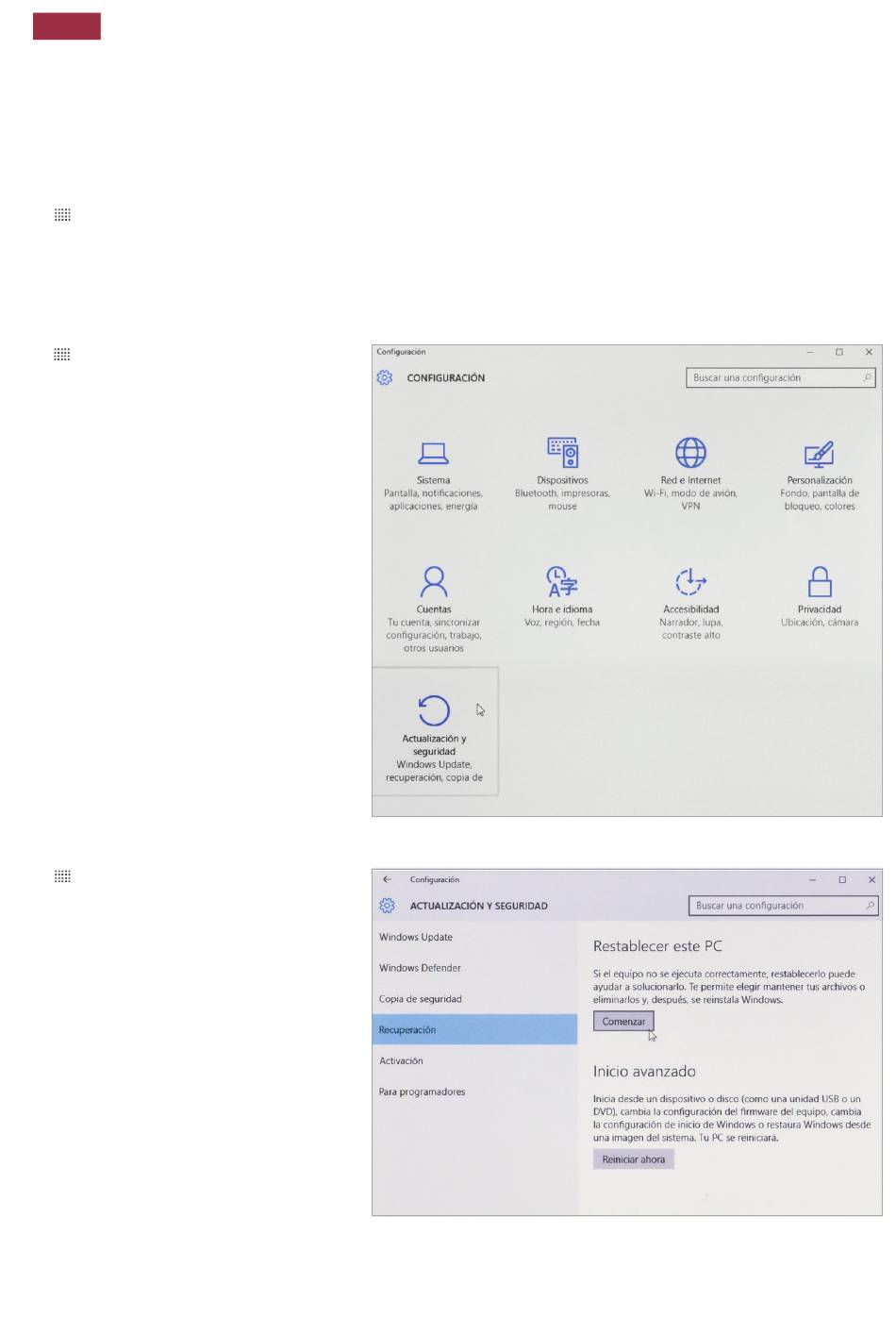Click the search magnifier in the Actualización y seguridad window
Screen dimensions: 896x1334
point(870,906)
